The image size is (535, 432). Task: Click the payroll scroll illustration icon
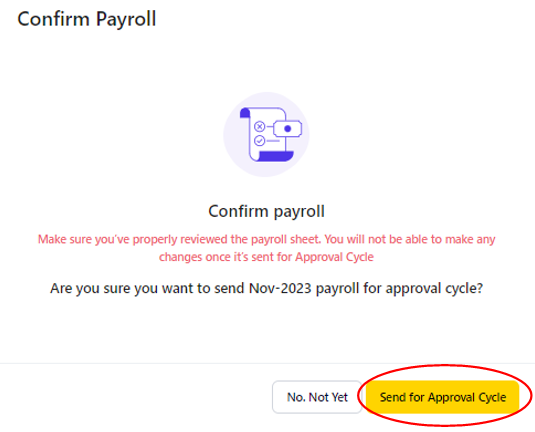click(x=270, y=134)
